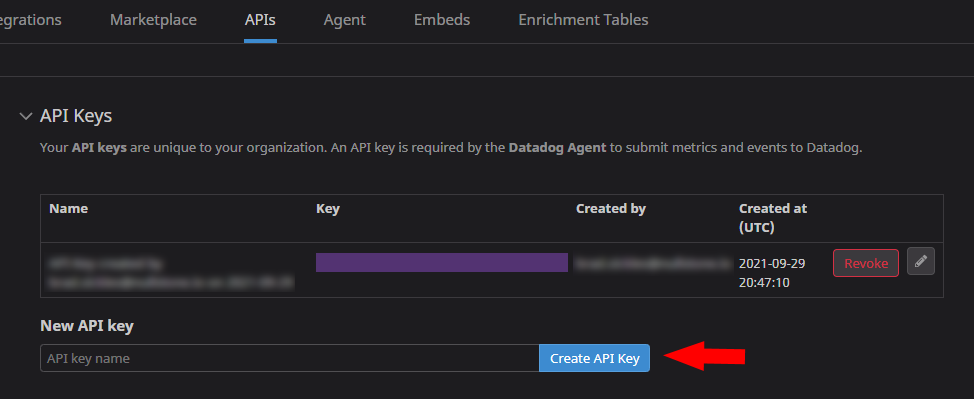Click the API Keys section heading
974x399 pixels.
coord(76,116)
